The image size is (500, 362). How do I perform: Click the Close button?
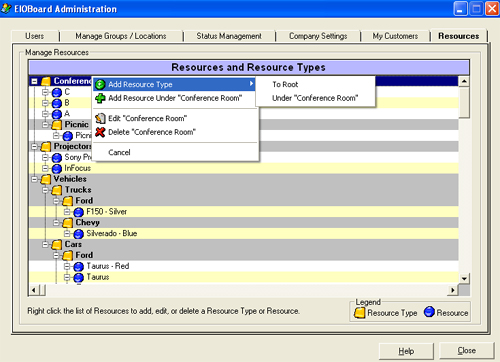coord(467,350)
